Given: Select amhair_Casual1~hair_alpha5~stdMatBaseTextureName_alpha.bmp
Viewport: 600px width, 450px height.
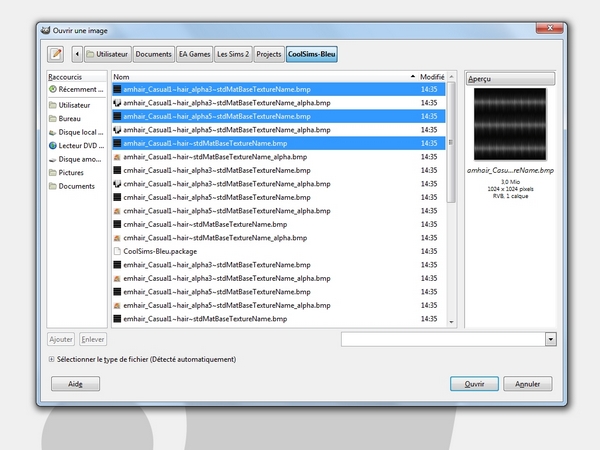Looking at the screenshot, I should pyautogui.click(x=279, y=130).
